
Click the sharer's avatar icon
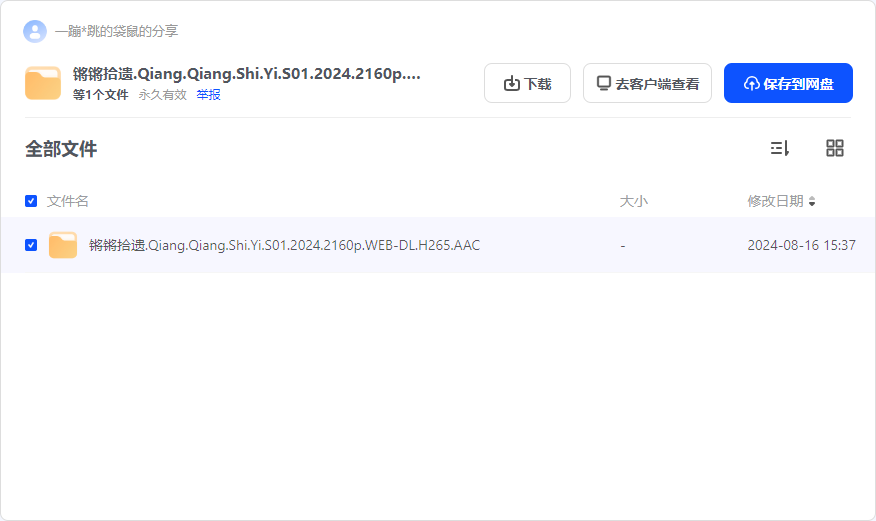coord(35,31)
